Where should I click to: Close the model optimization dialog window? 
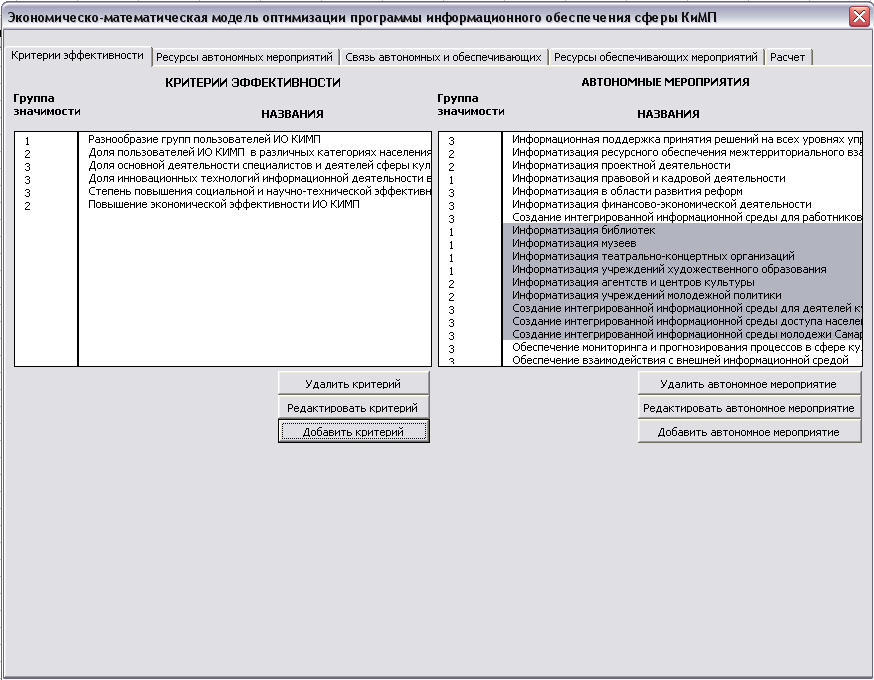tap(860, 17)
